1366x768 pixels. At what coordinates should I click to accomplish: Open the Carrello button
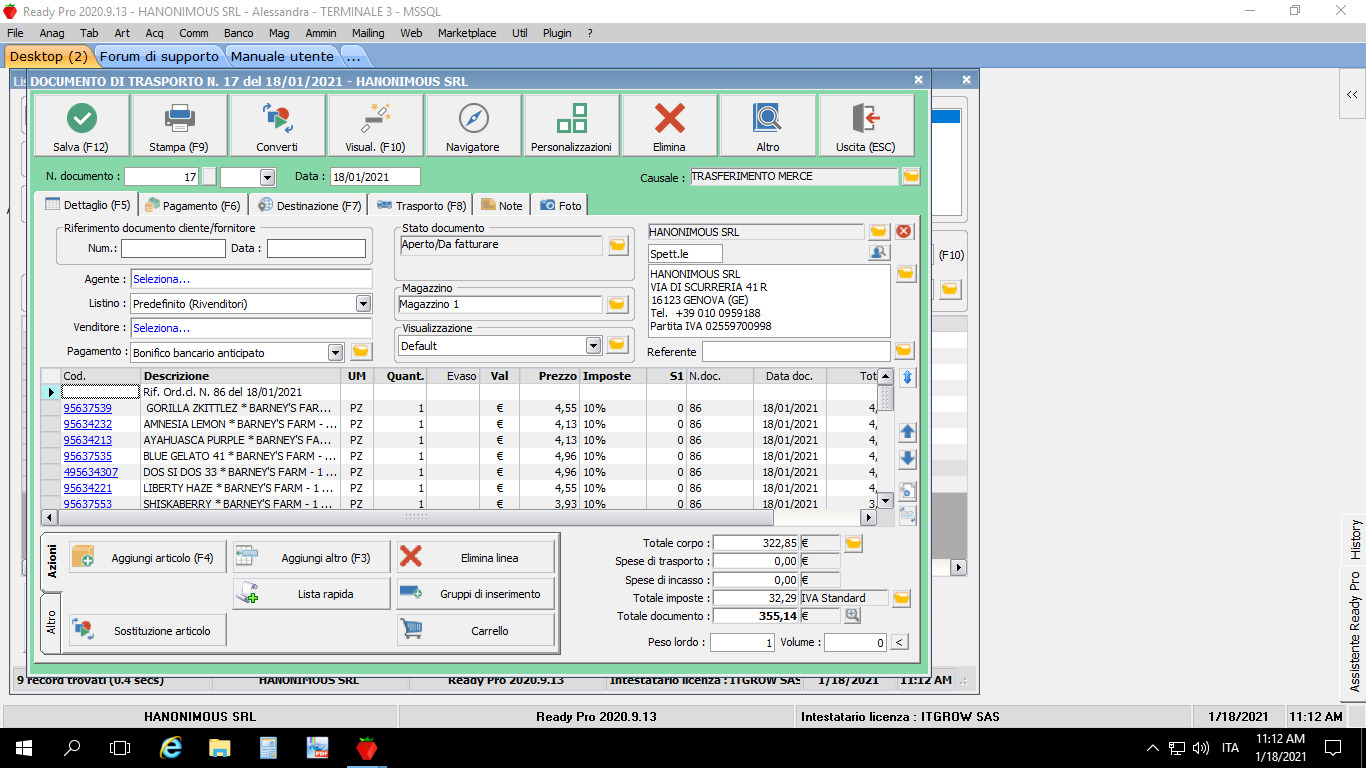click(475, 631)
